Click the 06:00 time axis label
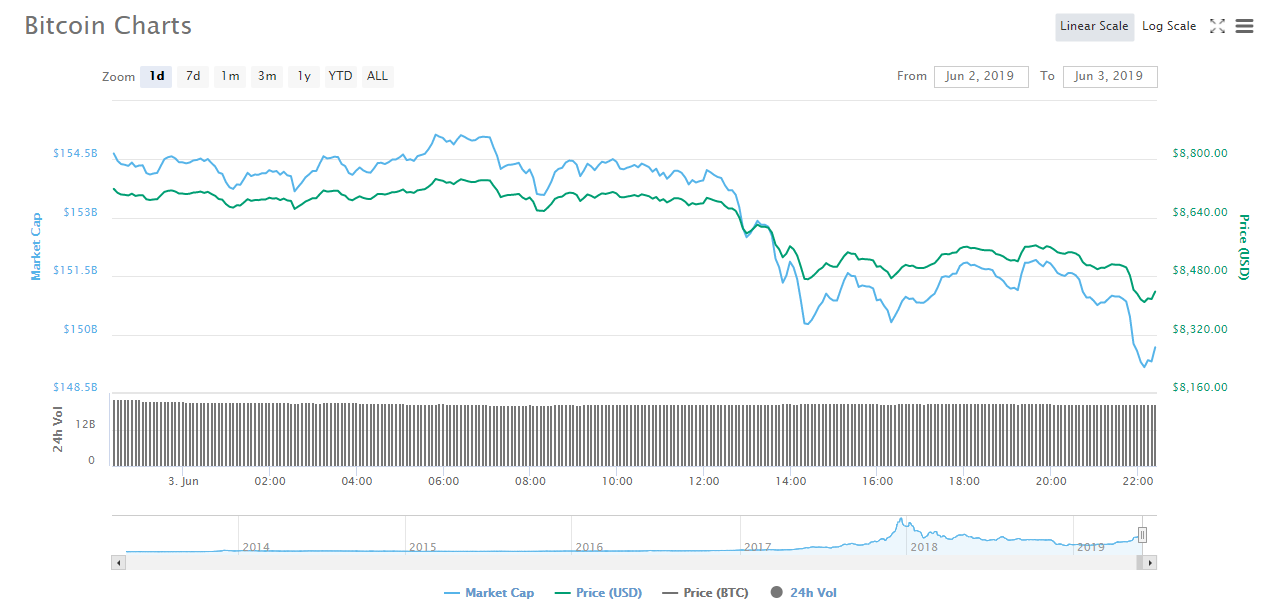 [443, 481]
